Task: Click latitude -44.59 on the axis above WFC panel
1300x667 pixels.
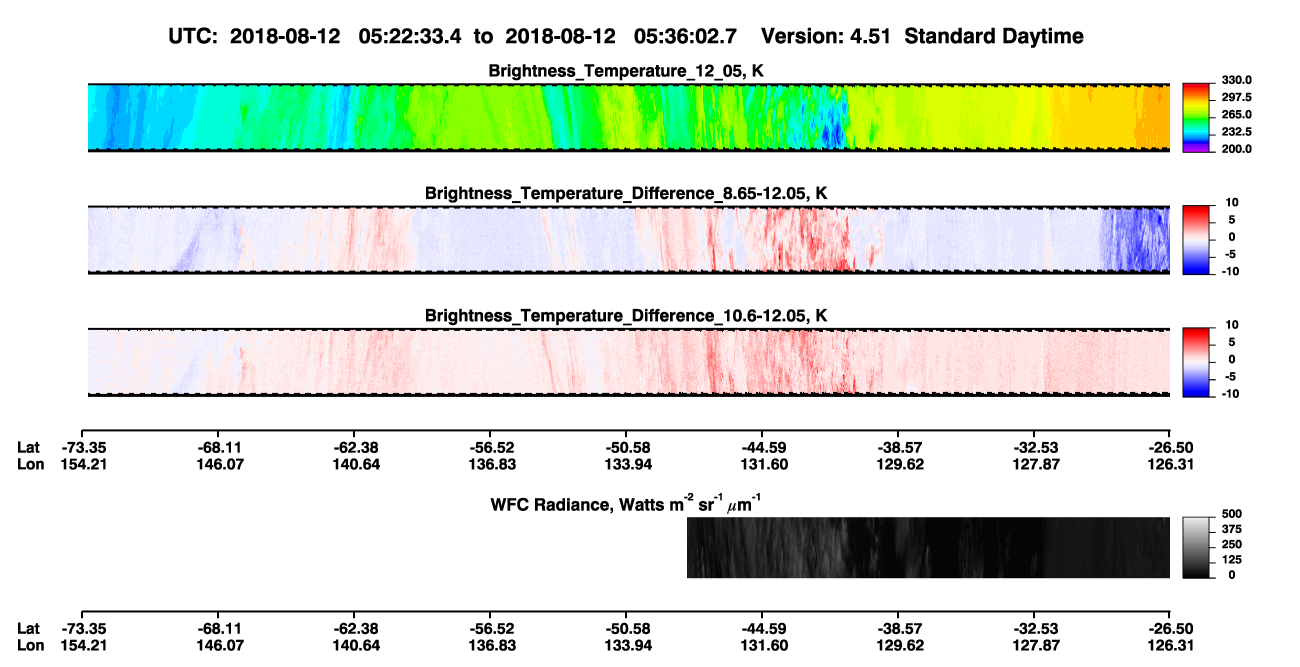Action: pos(762,448)
